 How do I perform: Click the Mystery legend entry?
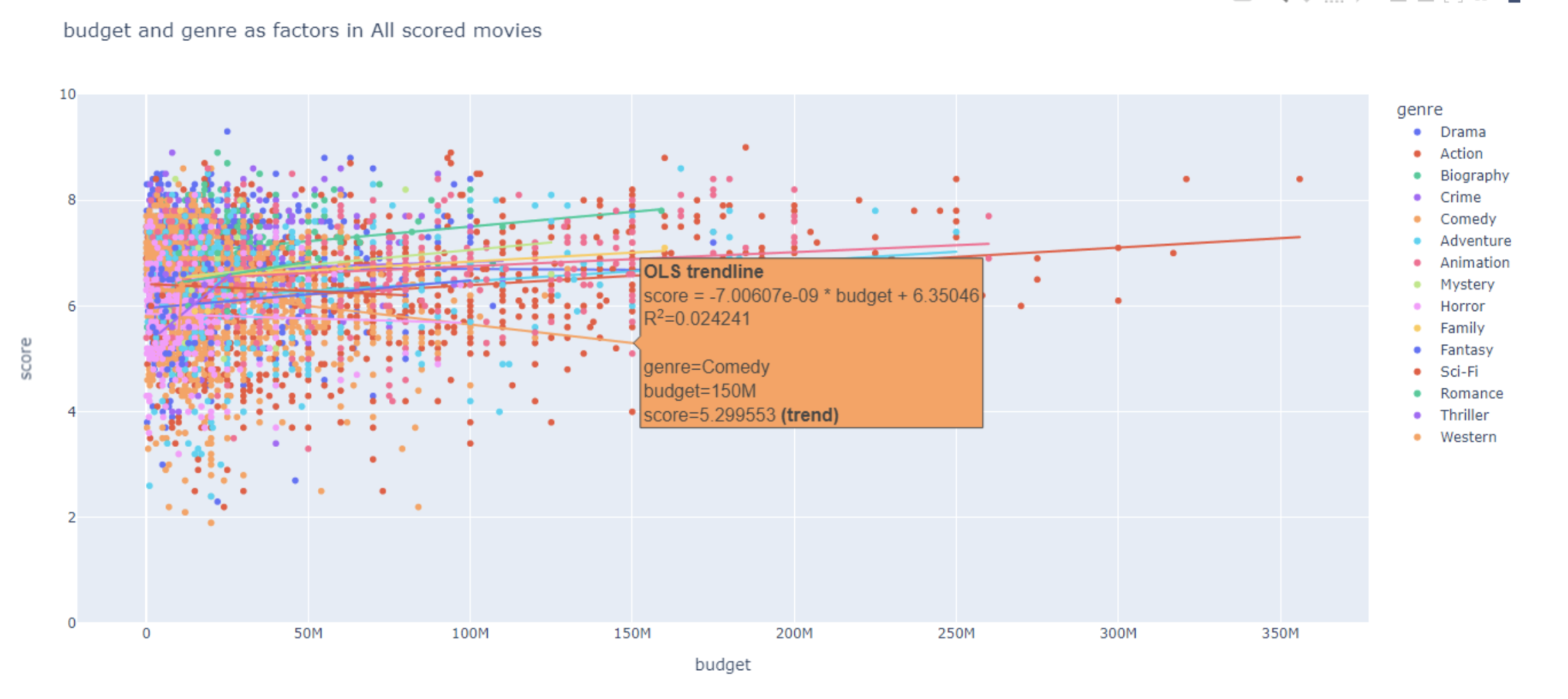[1467, 284]
